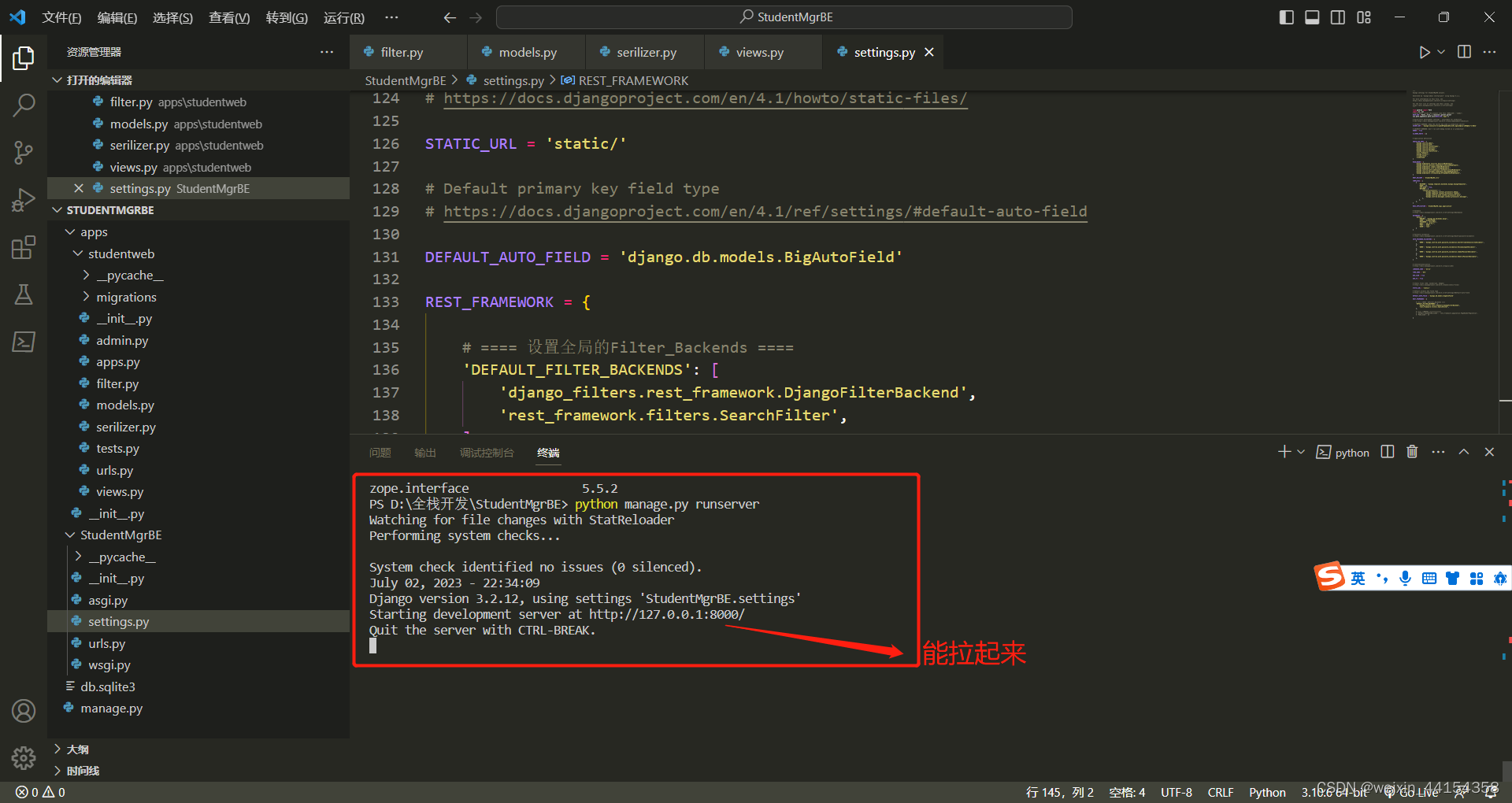Screen dimensions: 1512x803
Task: Close the terminal panel
Action: 1489,452
